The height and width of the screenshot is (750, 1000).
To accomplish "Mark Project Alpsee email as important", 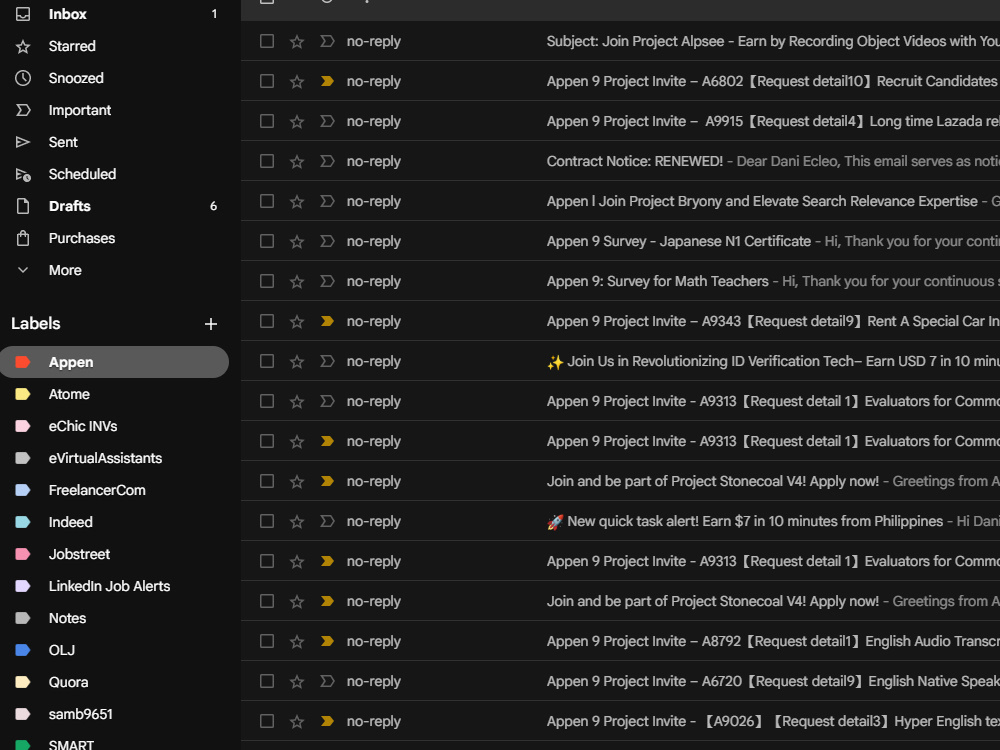I will tap(327, 41).
